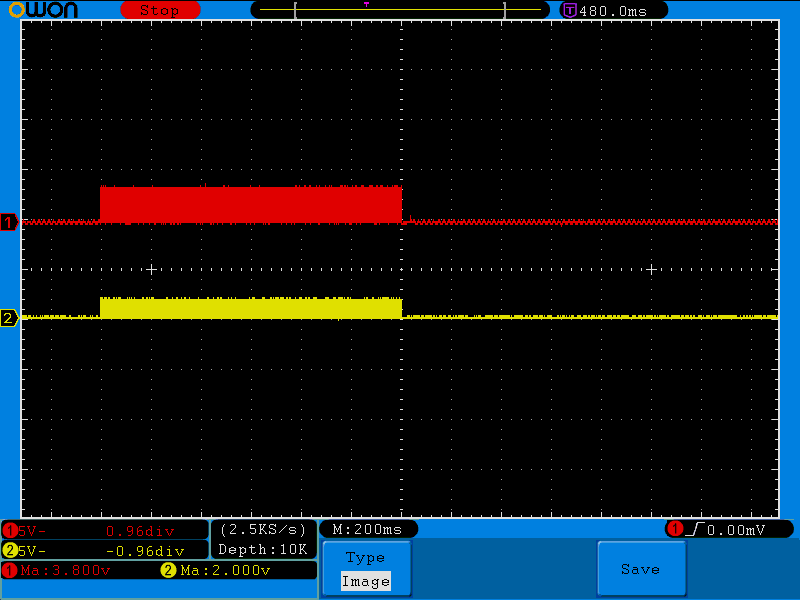Click the 0.96div channel 1 offset
Screen dimensions: 800x600
point(140,531)
